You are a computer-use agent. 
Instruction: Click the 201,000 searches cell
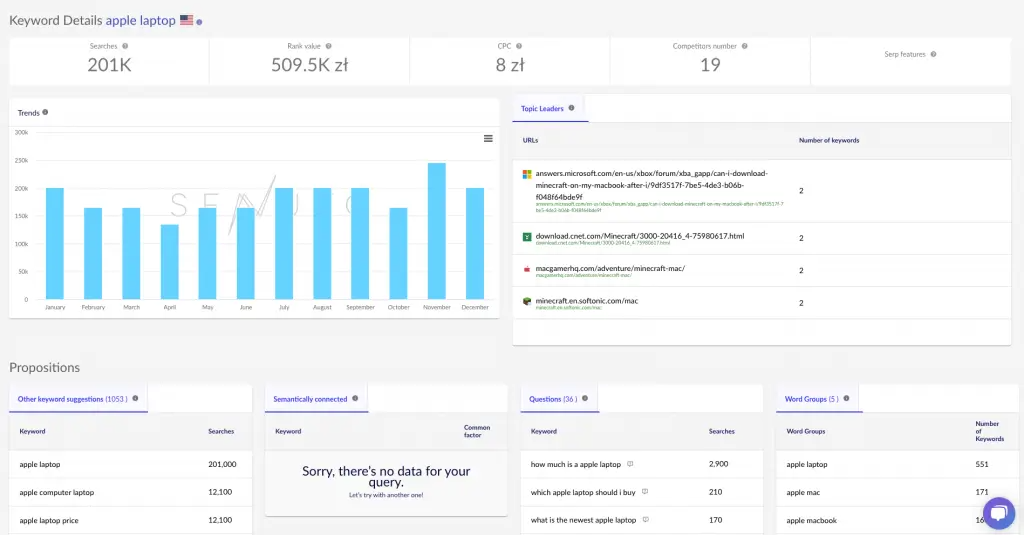pos(222,464)
